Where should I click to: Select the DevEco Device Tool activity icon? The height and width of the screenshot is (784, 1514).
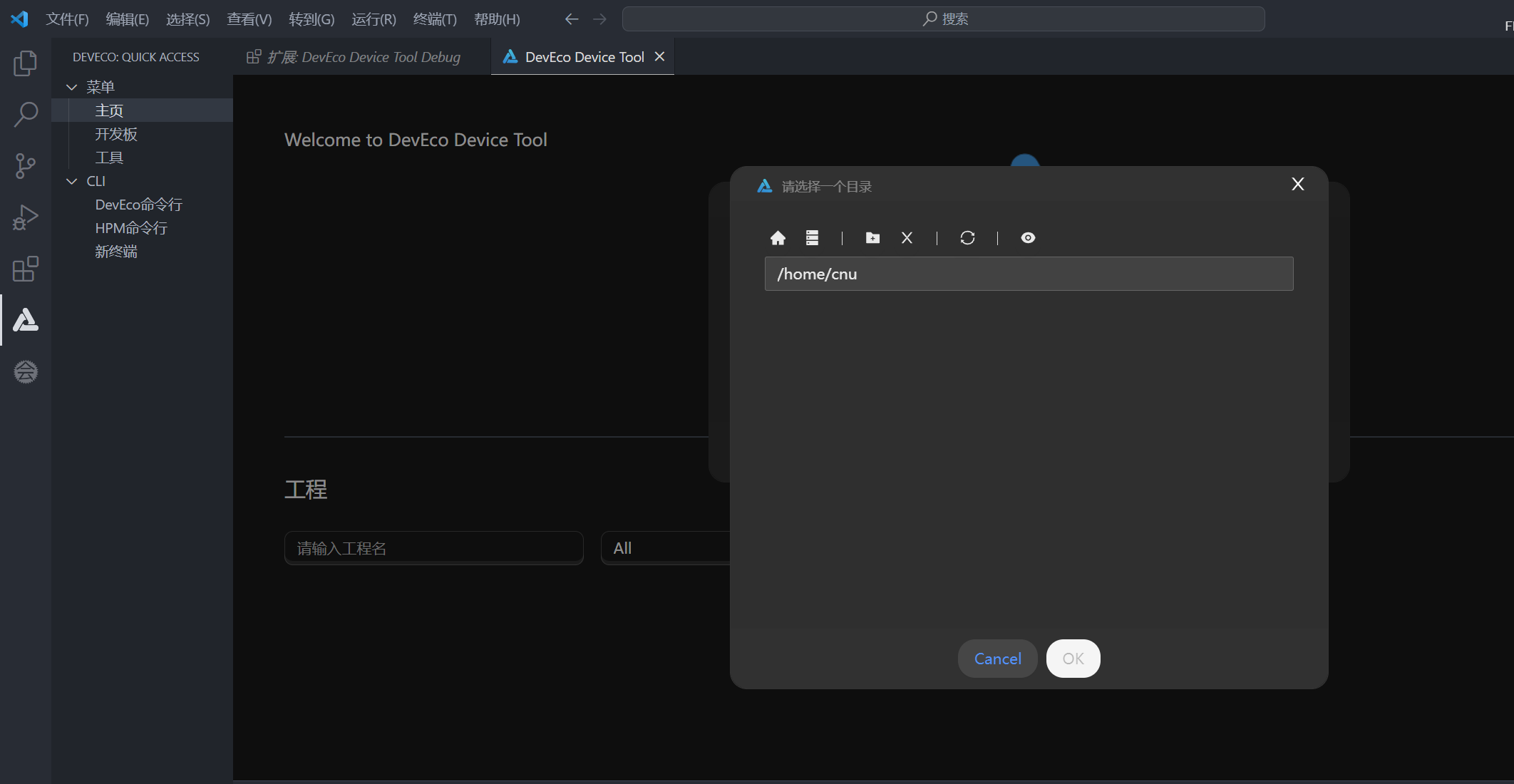[26, 320]
